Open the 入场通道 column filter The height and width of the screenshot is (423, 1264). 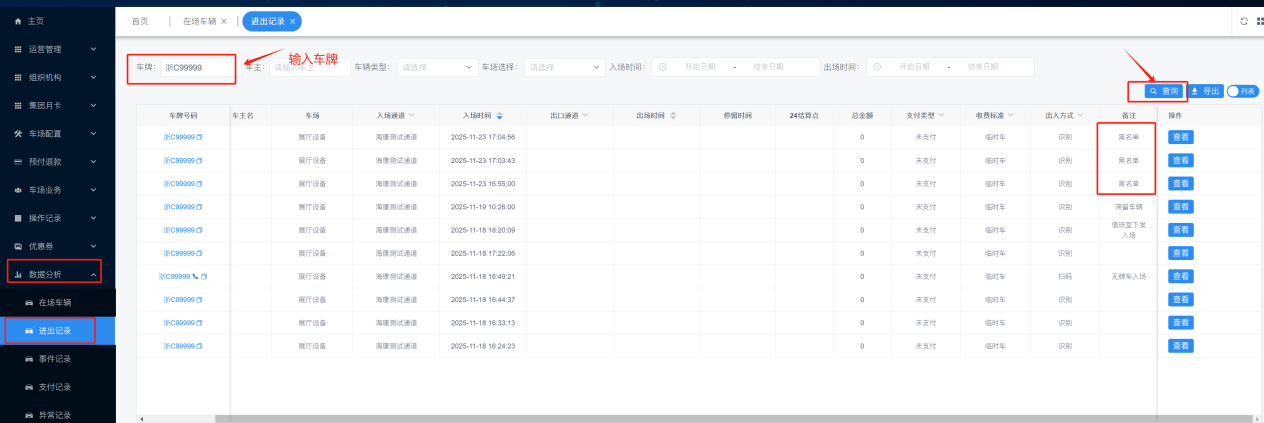(x=411, y=115)
